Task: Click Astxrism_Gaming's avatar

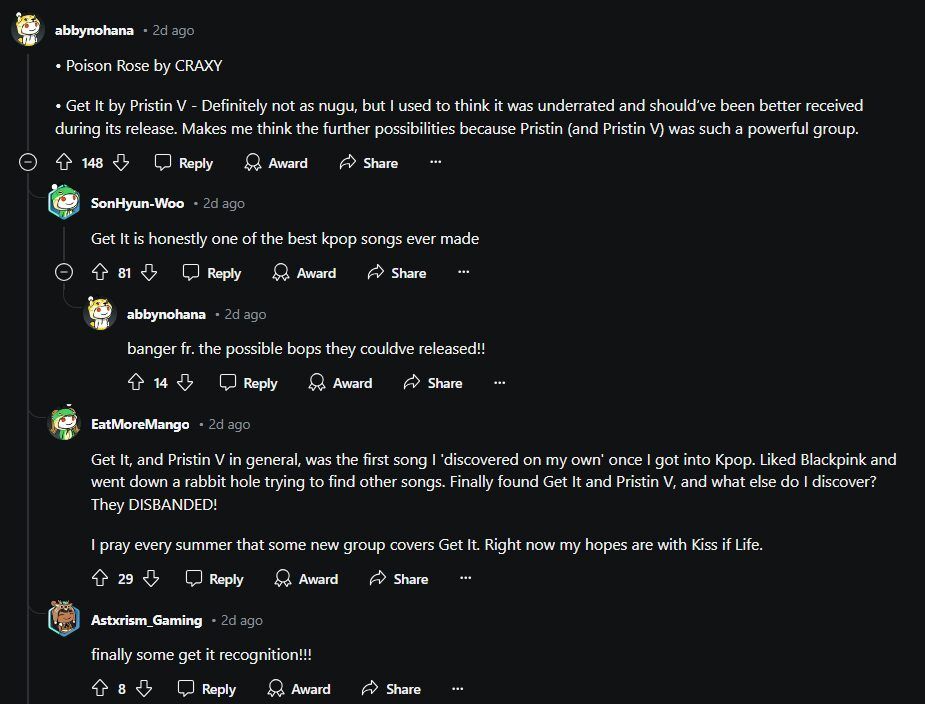Action: point(64,620)
